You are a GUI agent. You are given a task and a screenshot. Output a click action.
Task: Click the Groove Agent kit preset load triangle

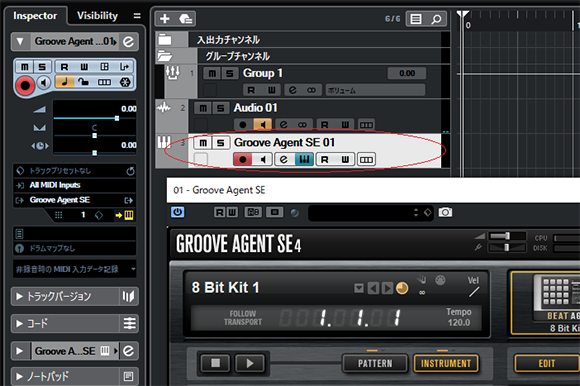(x=359, y=288)
